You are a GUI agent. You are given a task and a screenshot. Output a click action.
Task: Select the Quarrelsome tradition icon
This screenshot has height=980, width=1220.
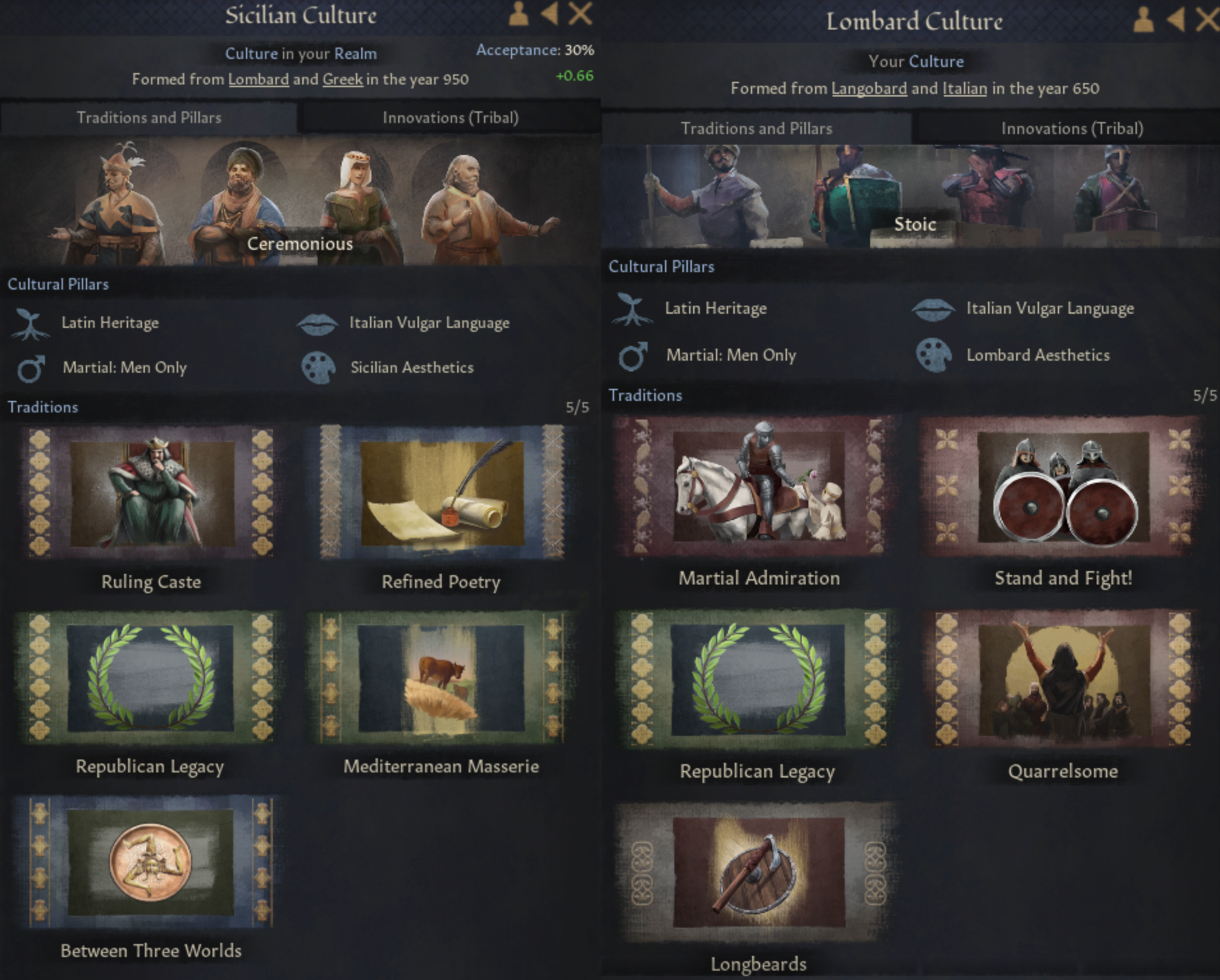coord(1063,679)
